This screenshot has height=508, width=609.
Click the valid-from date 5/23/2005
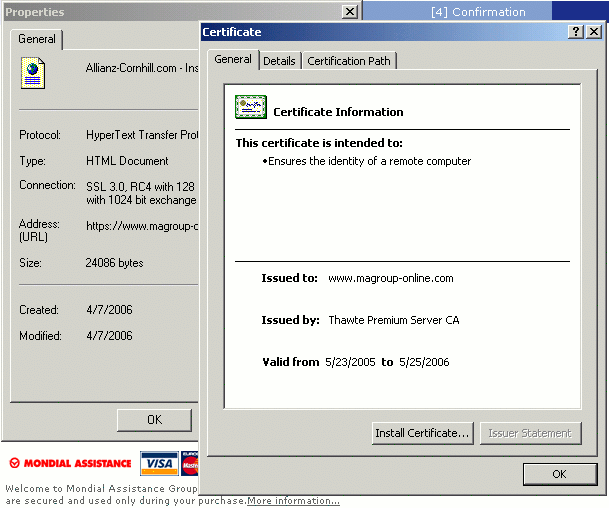click(x=350, y=362)
